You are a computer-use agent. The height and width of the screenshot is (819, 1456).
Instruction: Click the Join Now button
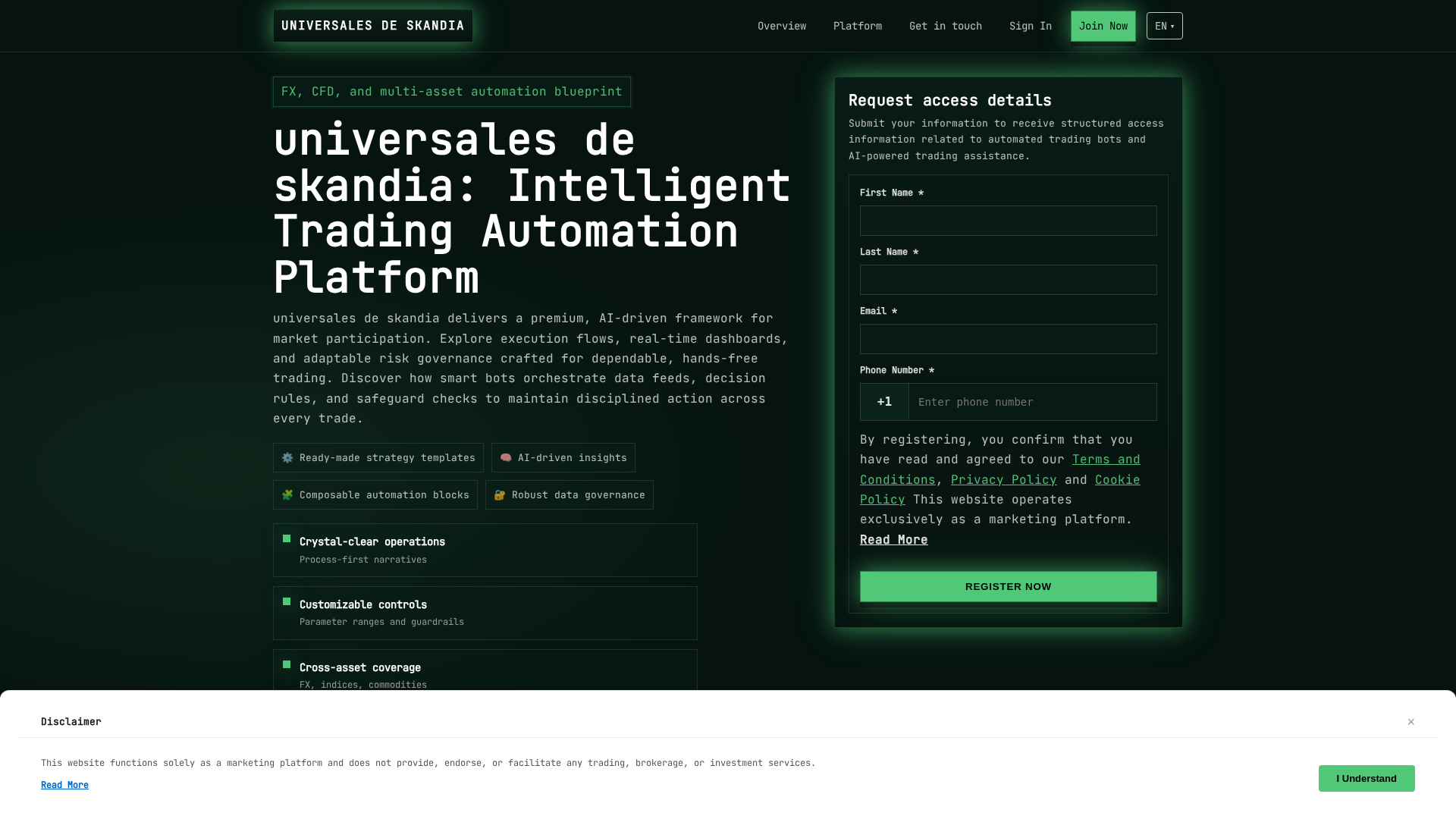tap(1103, 26)
